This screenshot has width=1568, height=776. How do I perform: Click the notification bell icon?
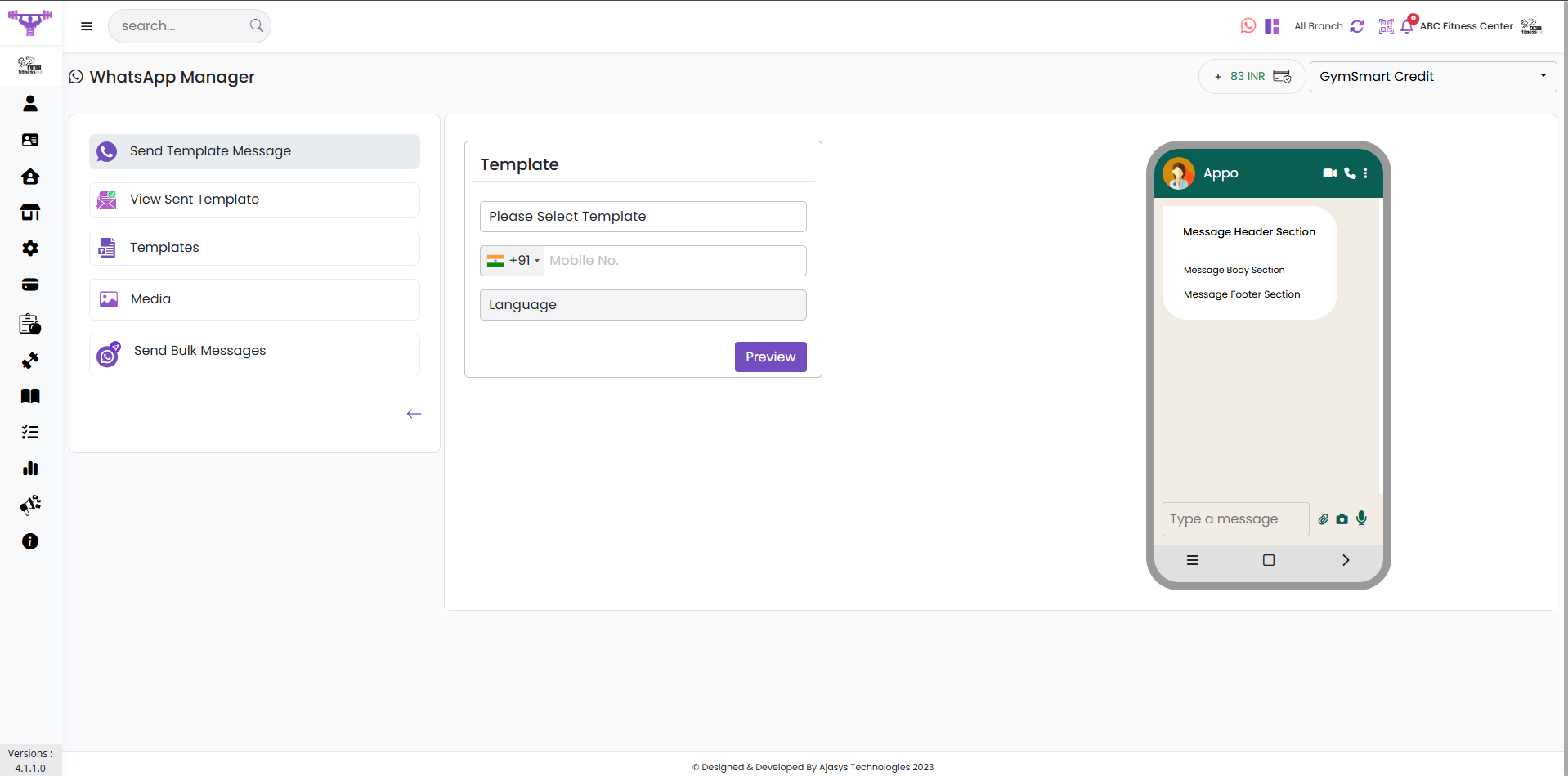click(x=1406, y=26)
